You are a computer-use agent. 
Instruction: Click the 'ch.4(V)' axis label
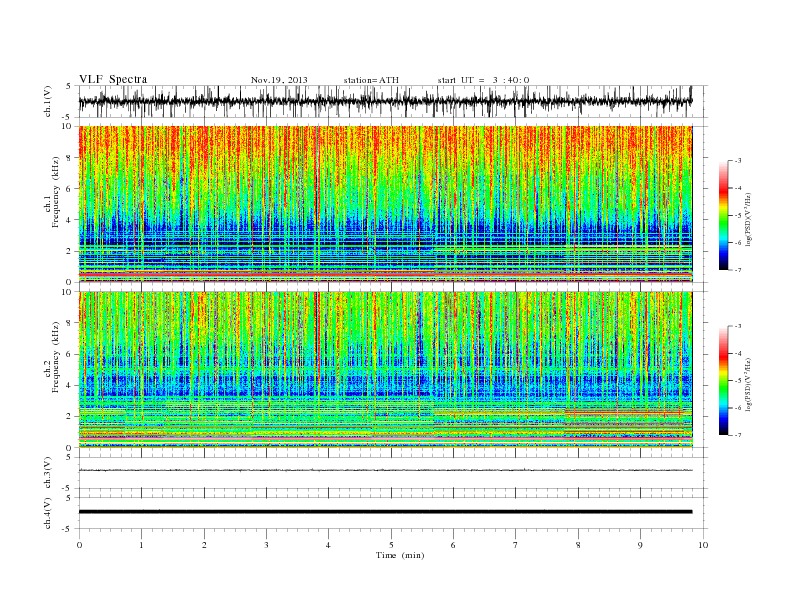(47, 513)
